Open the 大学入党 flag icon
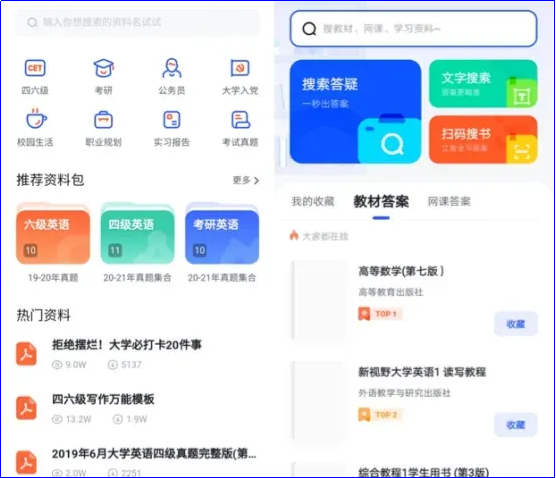 tap(240, 68)
